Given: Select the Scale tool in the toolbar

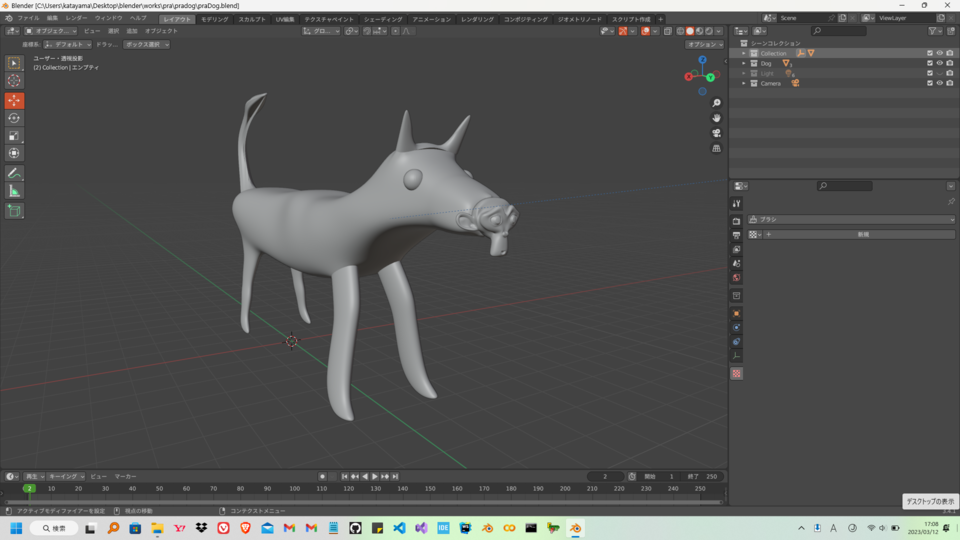Looking at the screenshot, I should point(14,136).
